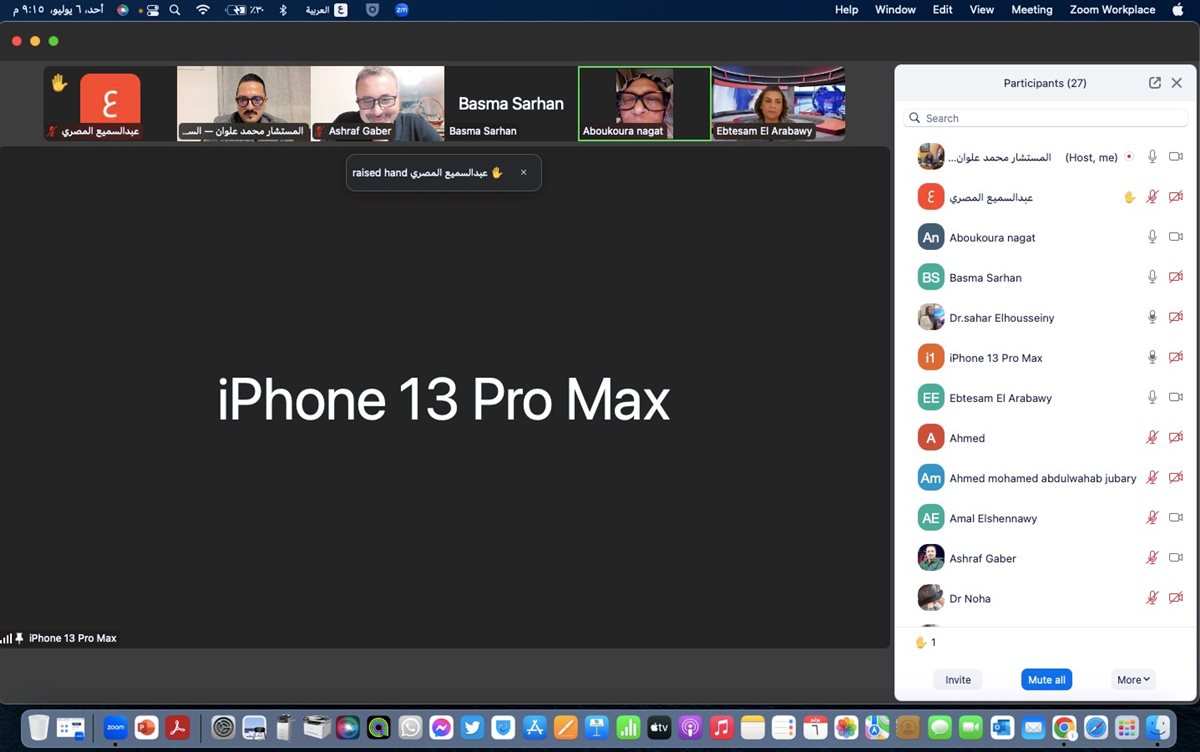Select Basma Sarhan's video tile

[x=511, y=103]
